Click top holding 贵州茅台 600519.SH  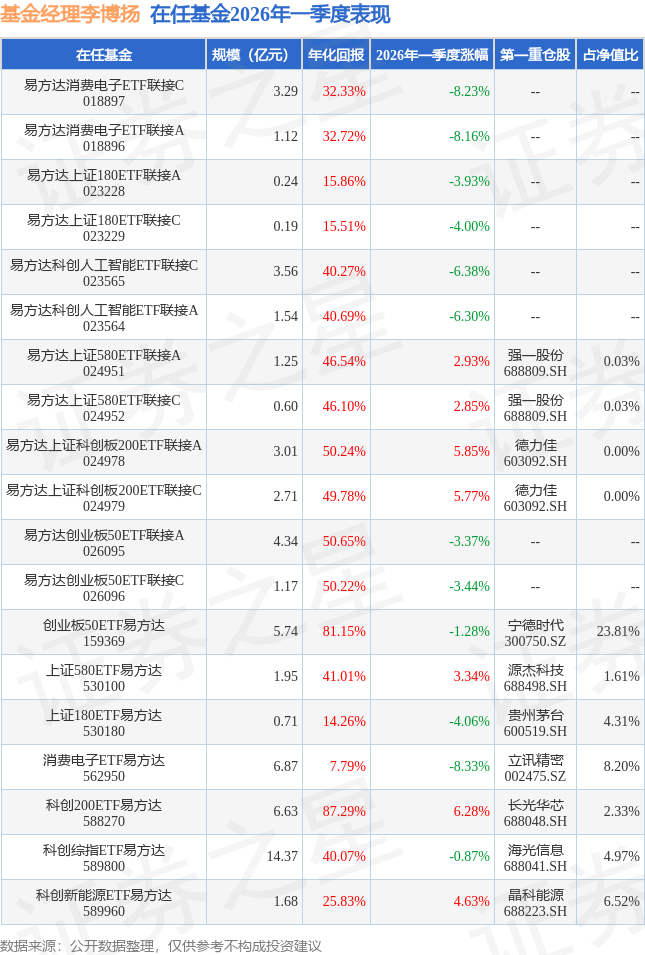click(535, 722)
